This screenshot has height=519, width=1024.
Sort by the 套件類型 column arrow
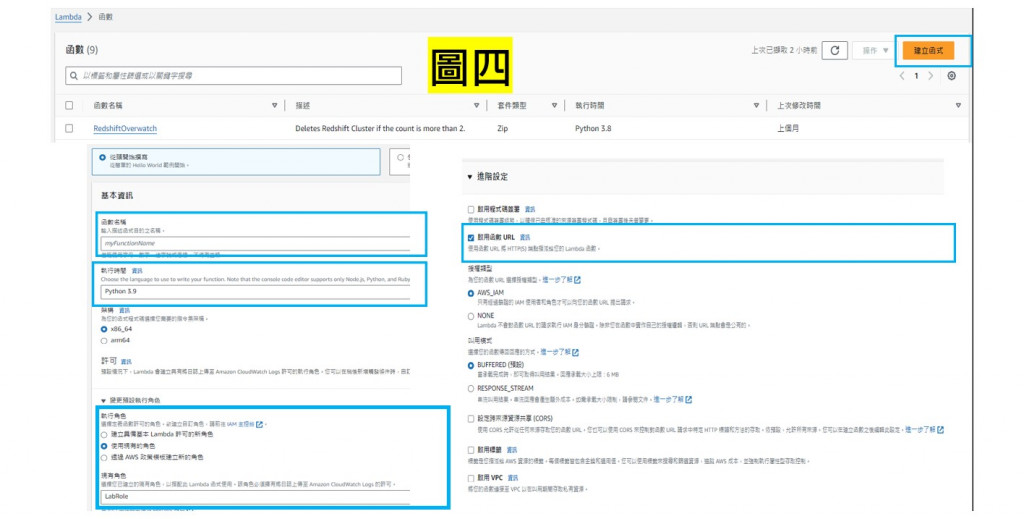coord(554,105)
